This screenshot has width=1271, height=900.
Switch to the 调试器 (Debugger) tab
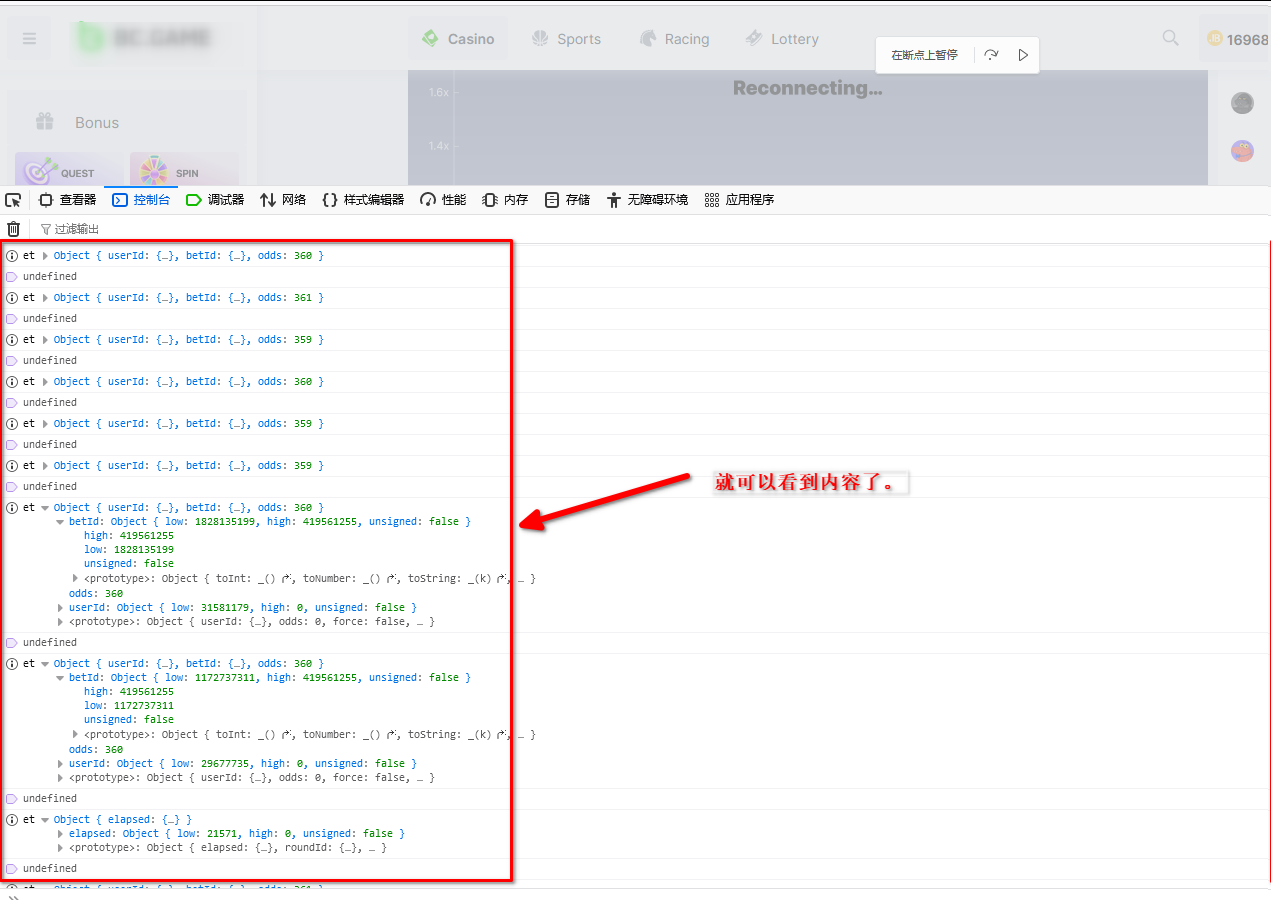pos(215,200)
